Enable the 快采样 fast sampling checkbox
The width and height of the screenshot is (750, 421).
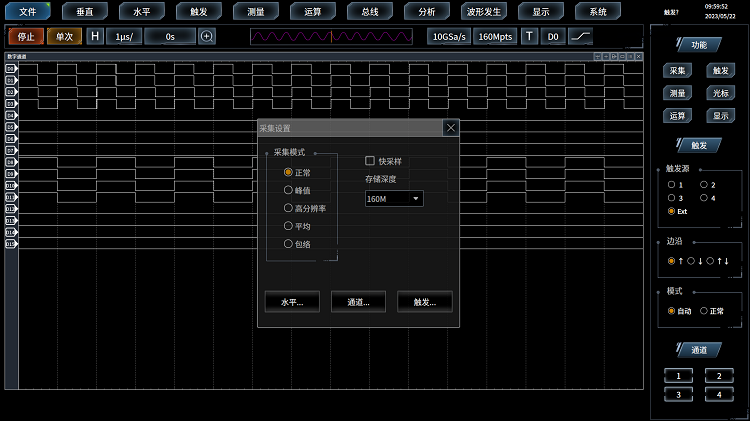coord(370,161)
